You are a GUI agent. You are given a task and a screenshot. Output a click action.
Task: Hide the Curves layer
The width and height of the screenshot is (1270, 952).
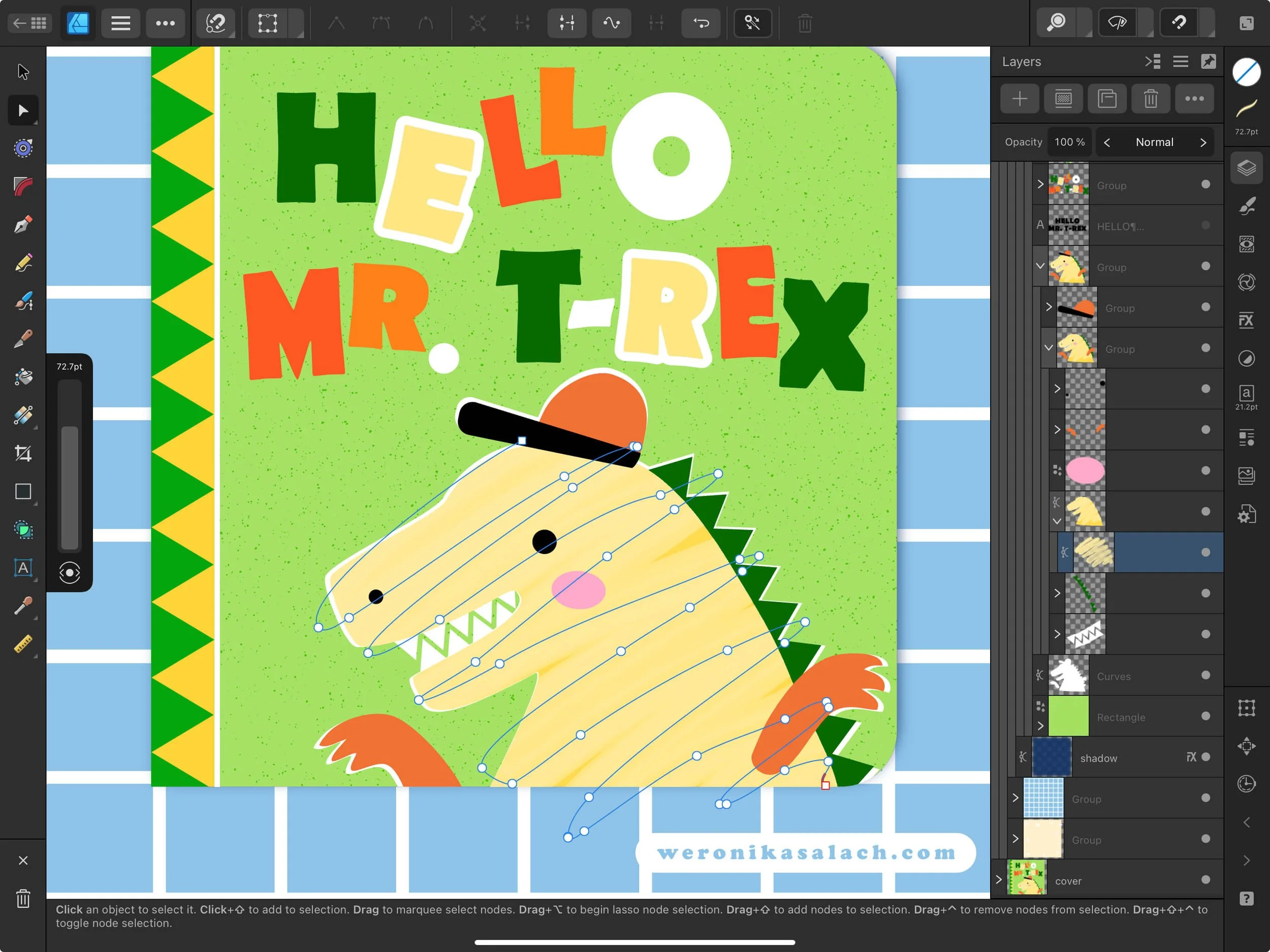[1205, 676]
